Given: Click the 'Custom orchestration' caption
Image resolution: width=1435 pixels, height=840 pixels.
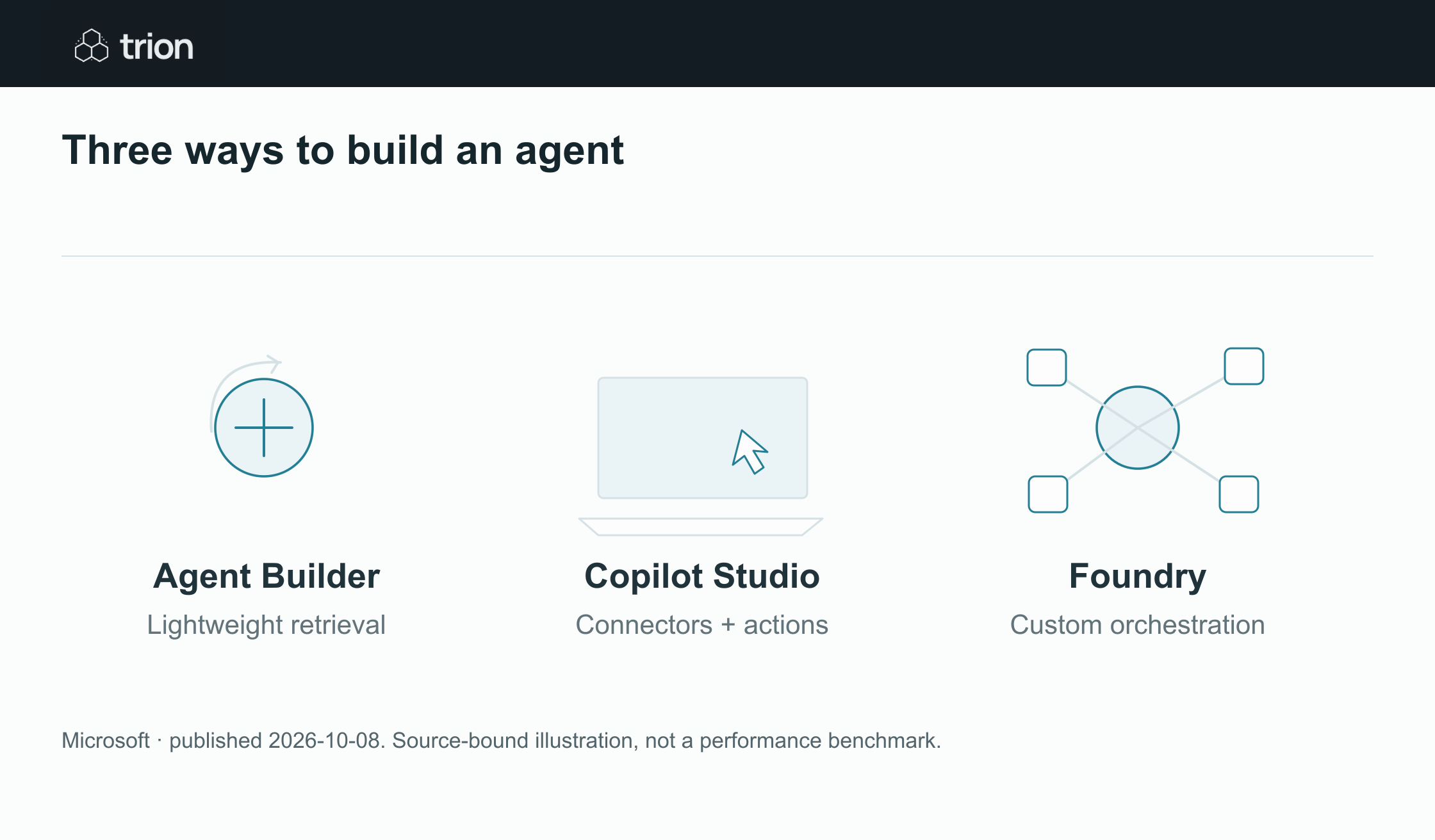Looking at the screenshot, I should pyautogui.click(x=1138, y=625).
